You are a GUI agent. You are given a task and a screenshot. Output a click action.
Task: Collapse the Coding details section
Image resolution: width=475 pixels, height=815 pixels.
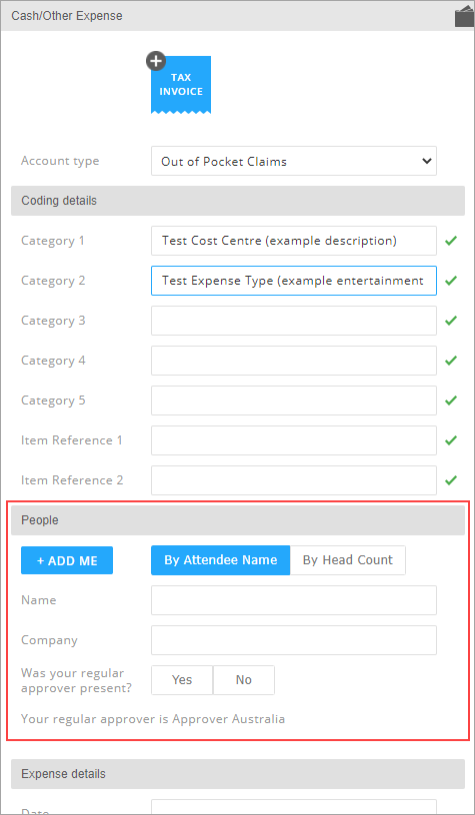(238, 201)
